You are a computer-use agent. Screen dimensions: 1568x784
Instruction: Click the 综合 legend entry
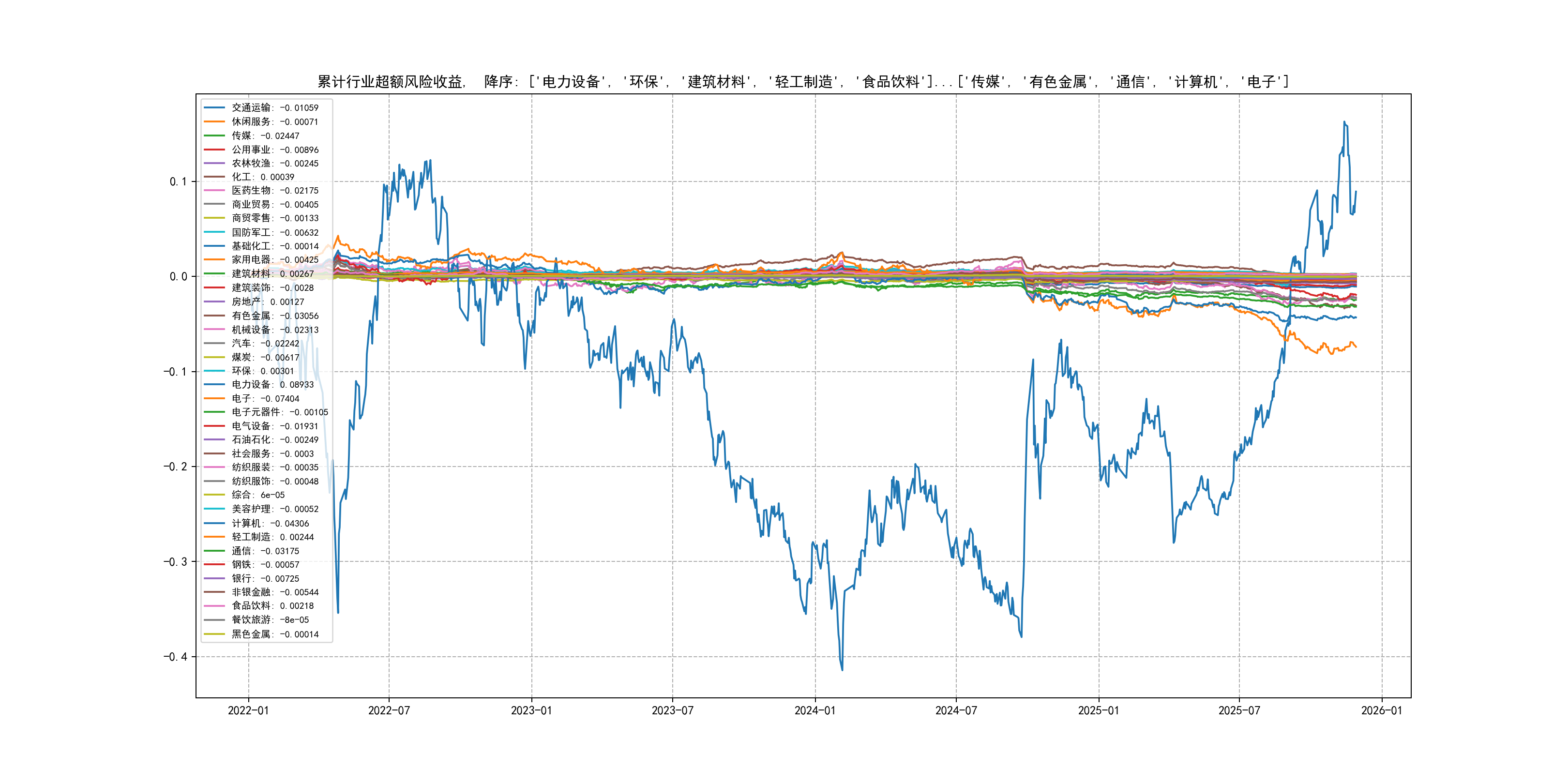click(258, 496)
